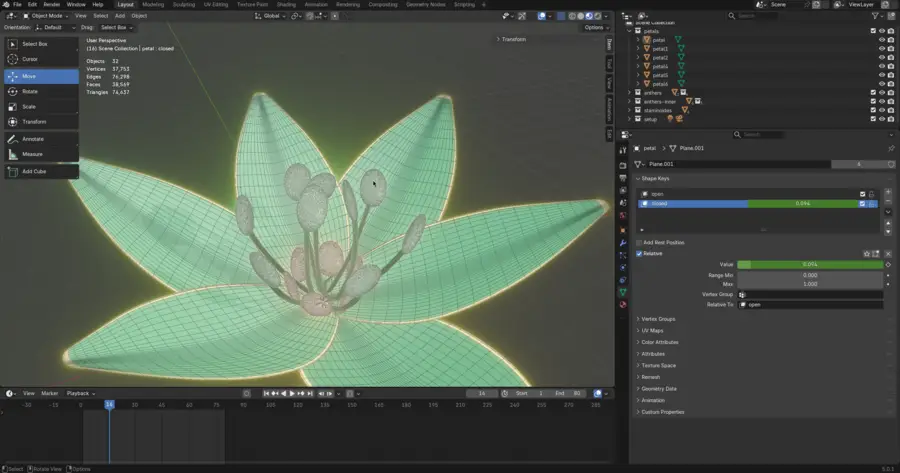Collapse the petals collection in outliner
900x473 pixels.
630,31
